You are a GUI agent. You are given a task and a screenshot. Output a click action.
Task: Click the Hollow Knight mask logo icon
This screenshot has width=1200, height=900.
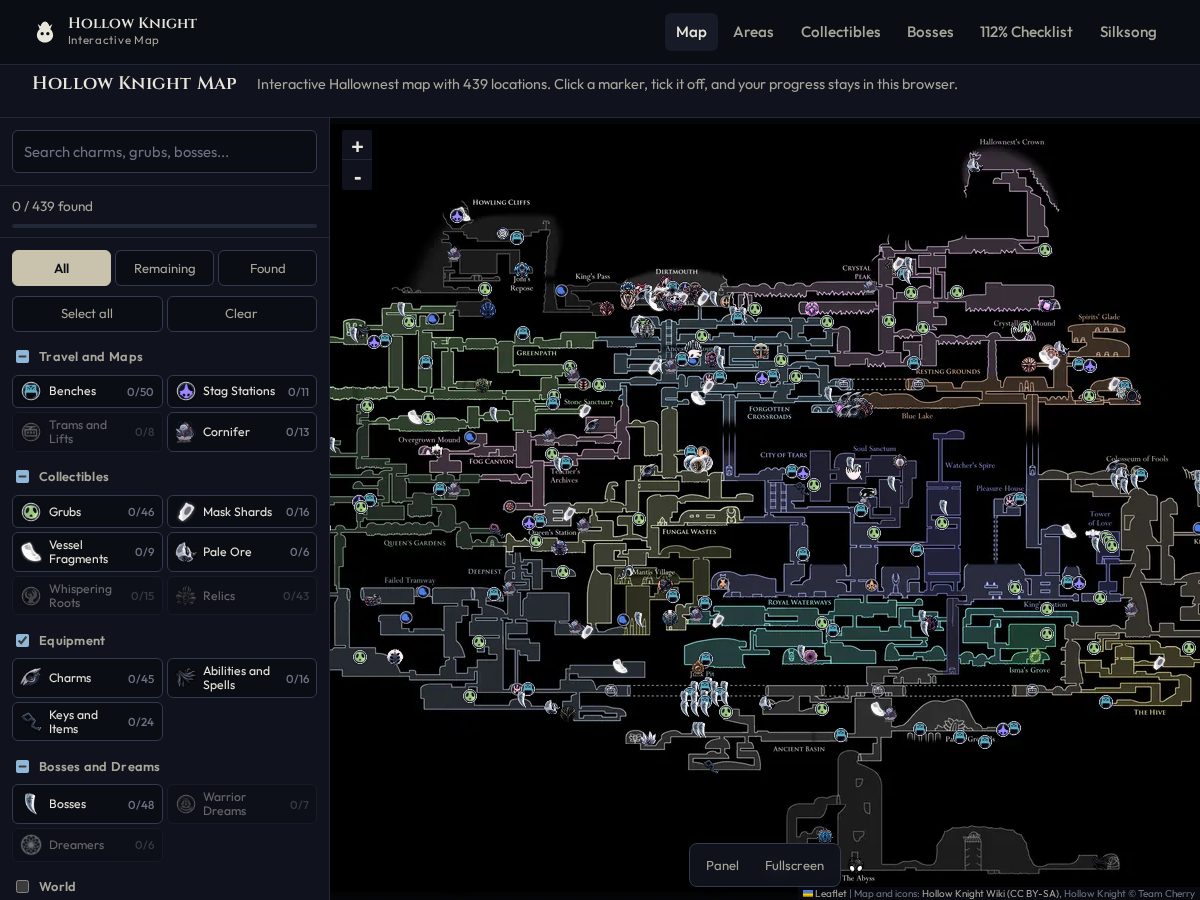(x=45, y=32)
